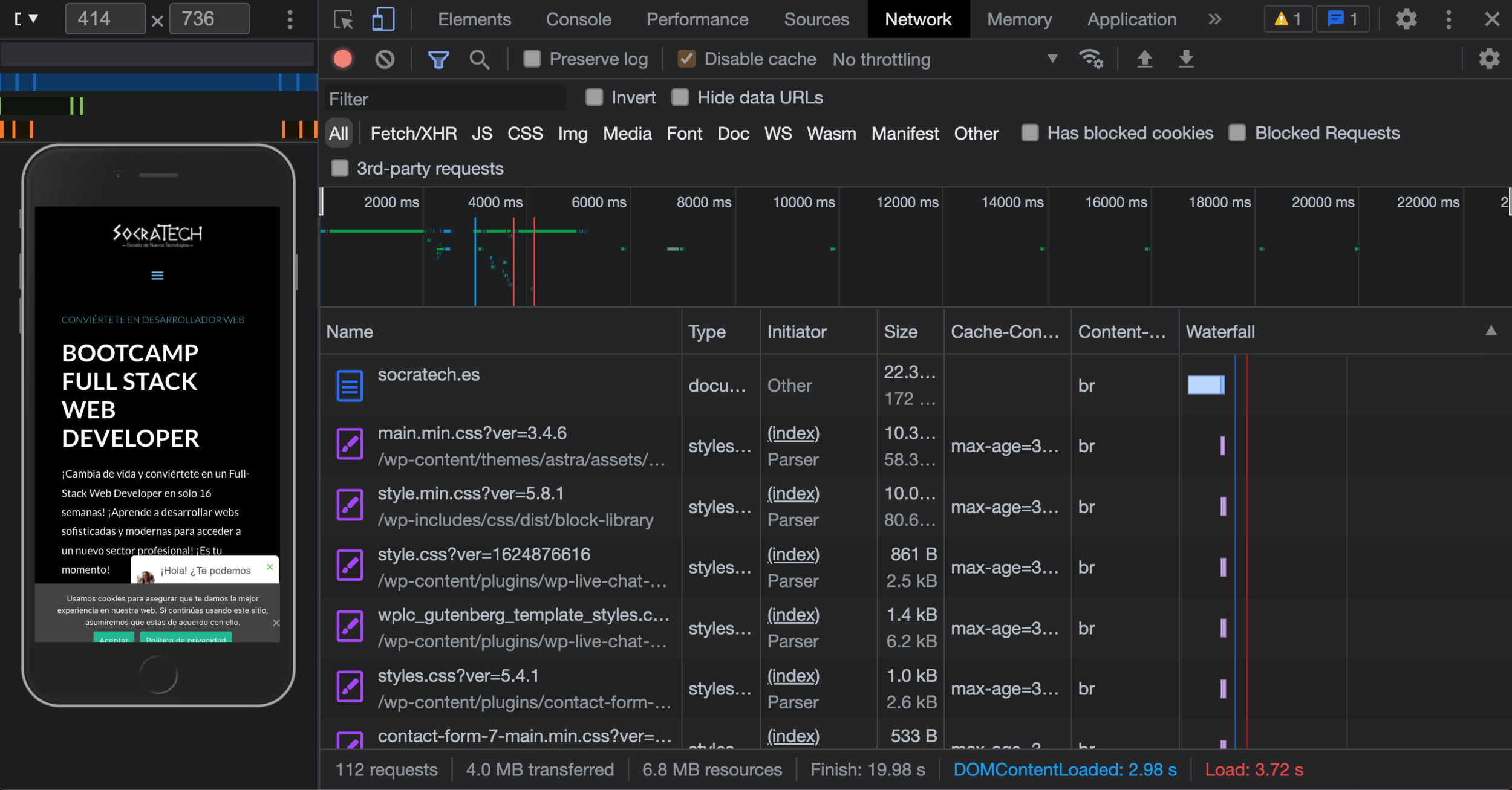
Task: Click the red record network log button
Action: pos(343,59)
